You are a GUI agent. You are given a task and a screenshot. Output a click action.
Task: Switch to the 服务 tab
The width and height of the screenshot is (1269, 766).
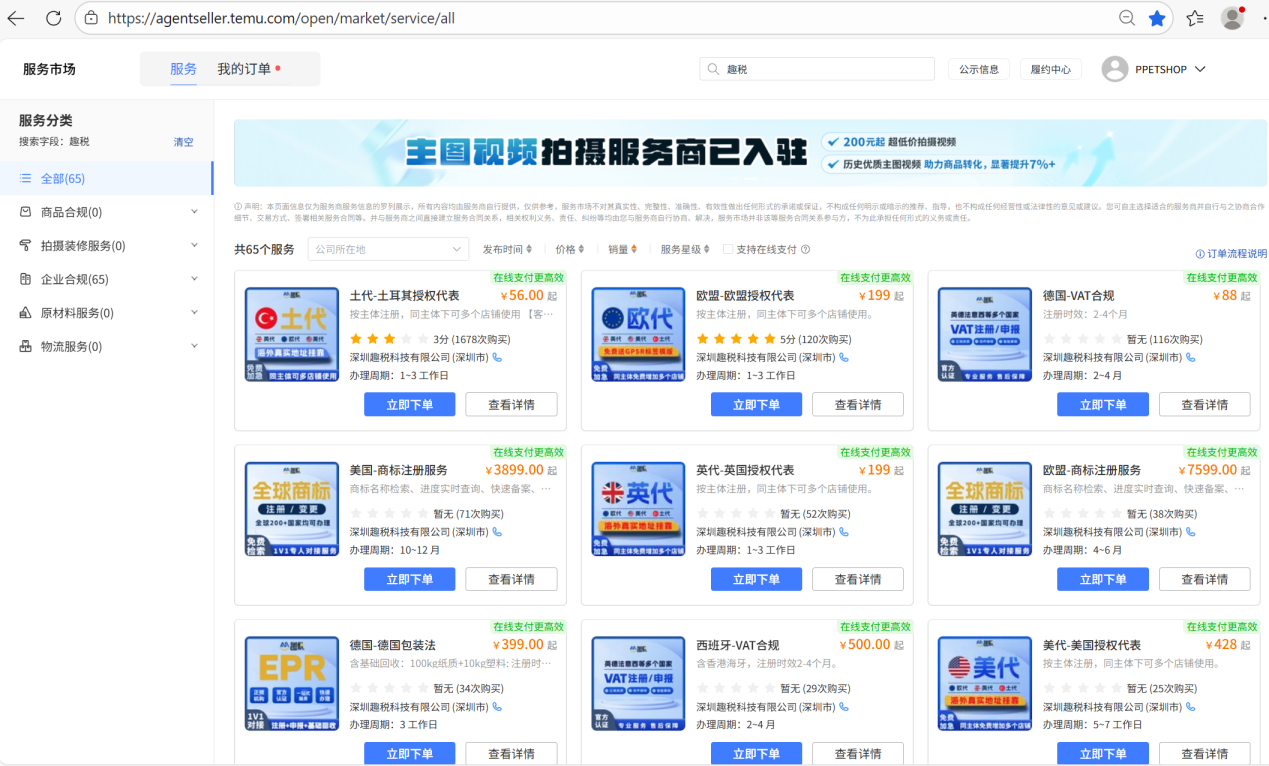click(183, 69)
